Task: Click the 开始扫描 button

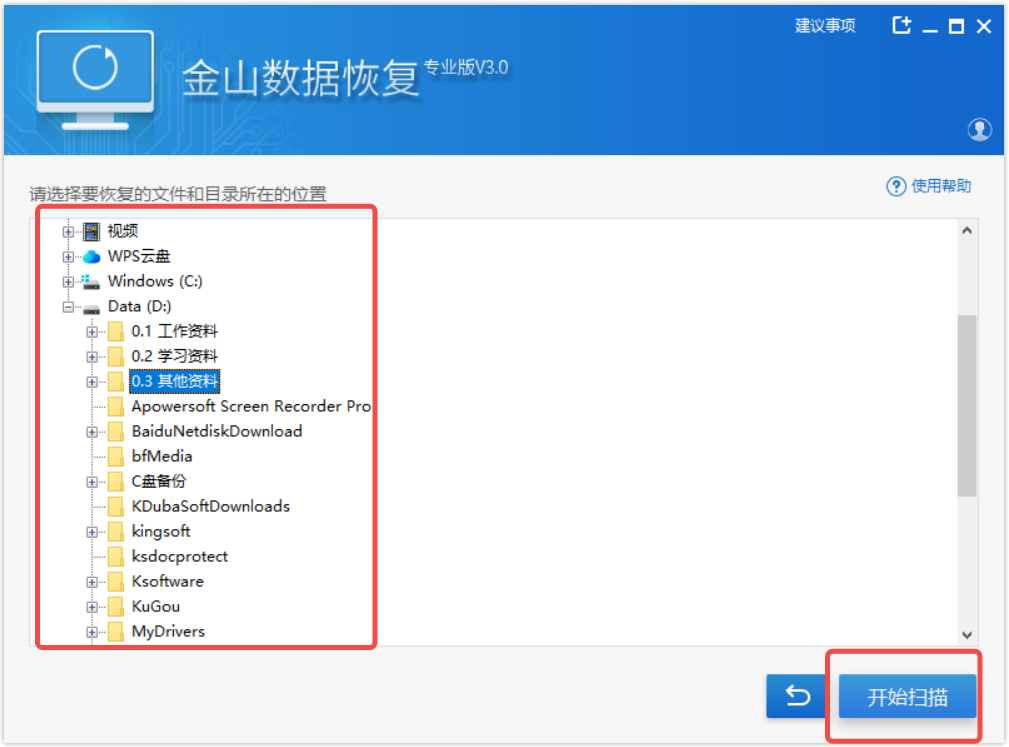Action: pos(907,697)
